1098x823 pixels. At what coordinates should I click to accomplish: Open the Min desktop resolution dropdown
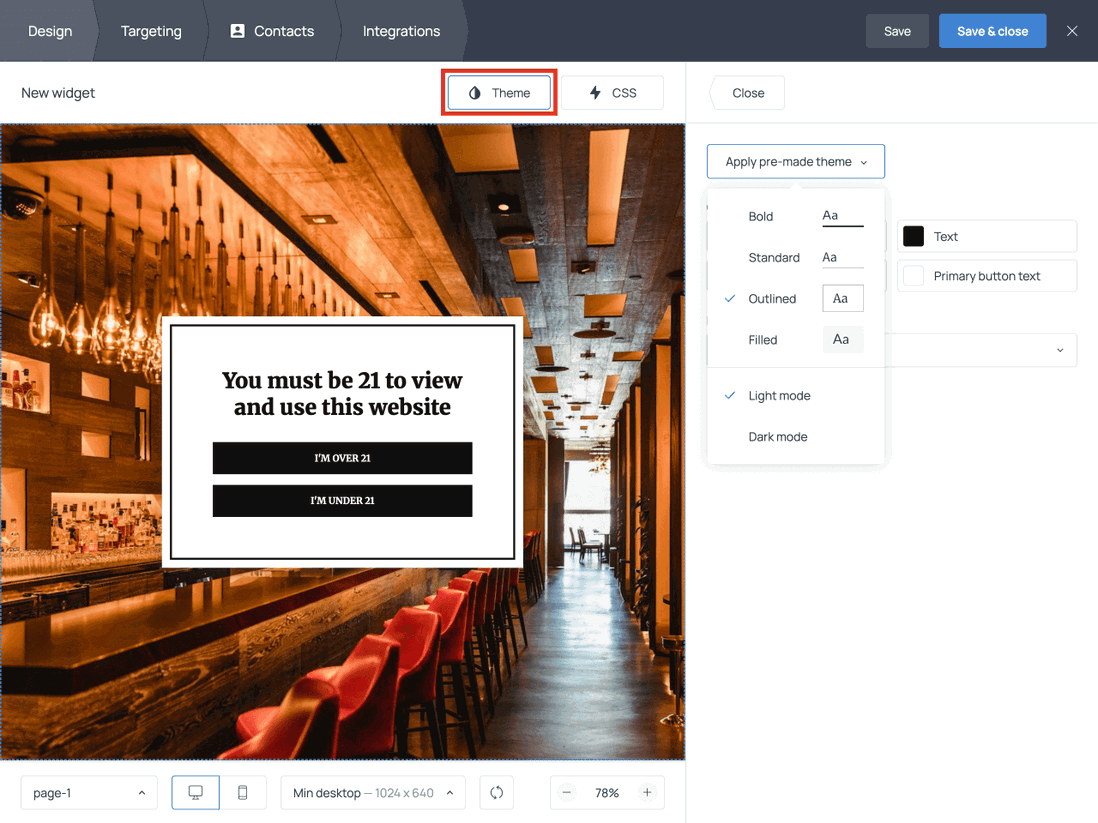tap(372, 792)
